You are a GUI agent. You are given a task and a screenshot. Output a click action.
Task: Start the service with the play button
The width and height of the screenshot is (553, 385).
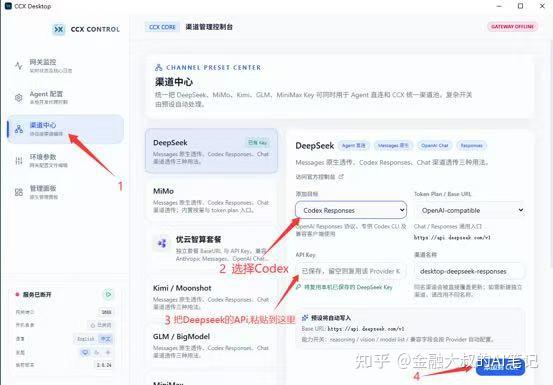(x=108, y=294)
